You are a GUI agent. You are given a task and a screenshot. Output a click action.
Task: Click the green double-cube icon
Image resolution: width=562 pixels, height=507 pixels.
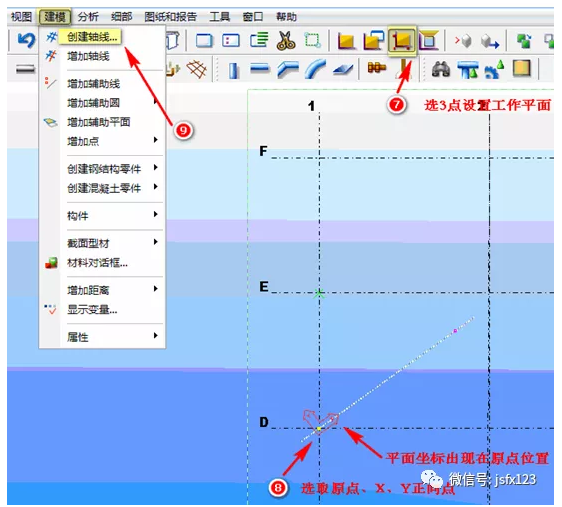pyautogui.click(x=524, y=40)
